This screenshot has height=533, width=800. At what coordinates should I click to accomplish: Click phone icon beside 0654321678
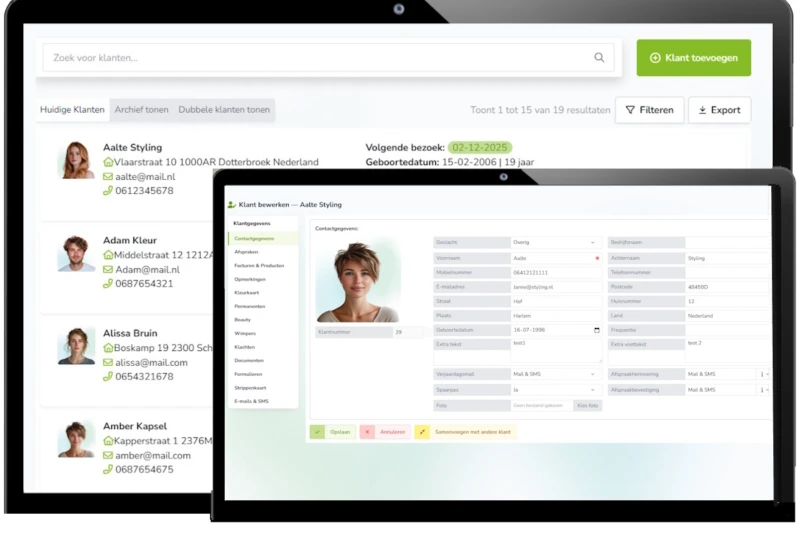tap(108, 376)
